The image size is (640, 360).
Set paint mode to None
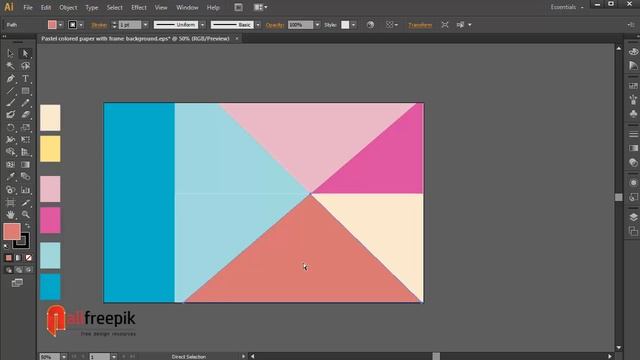pos(28,258)
